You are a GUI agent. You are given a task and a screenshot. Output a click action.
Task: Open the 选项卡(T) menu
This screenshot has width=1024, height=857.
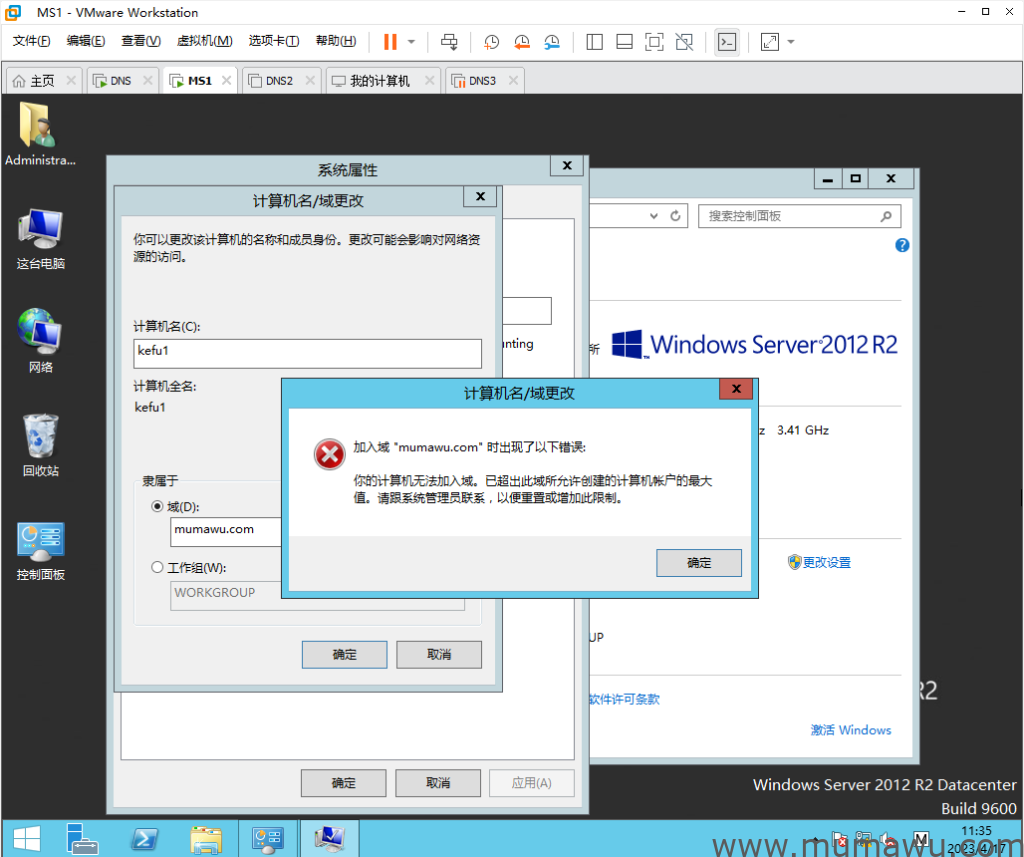pos(274,41)
